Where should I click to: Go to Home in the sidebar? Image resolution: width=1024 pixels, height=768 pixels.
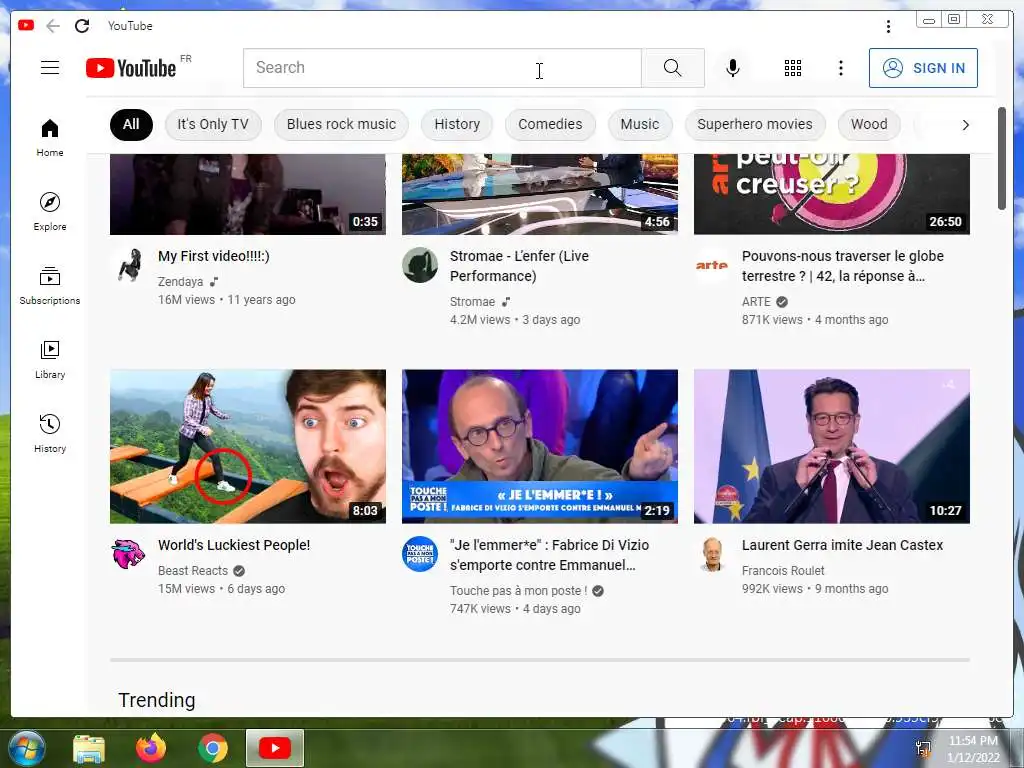pos(50,138)
